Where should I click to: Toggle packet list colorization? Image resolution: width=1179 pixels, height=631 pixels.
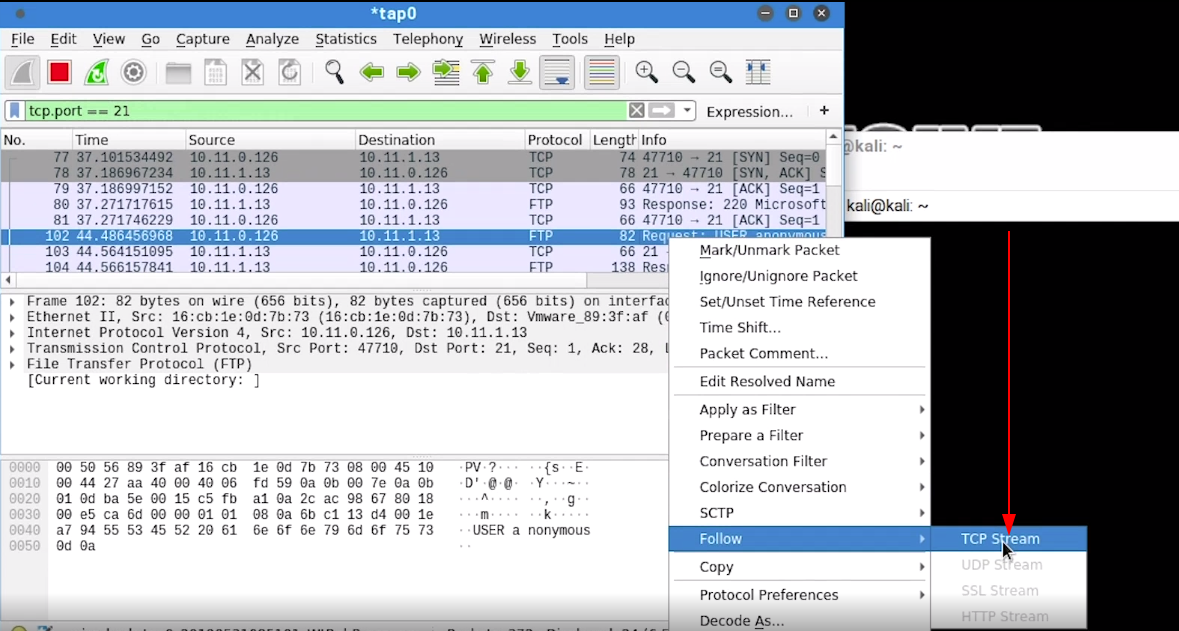(601, 72)
